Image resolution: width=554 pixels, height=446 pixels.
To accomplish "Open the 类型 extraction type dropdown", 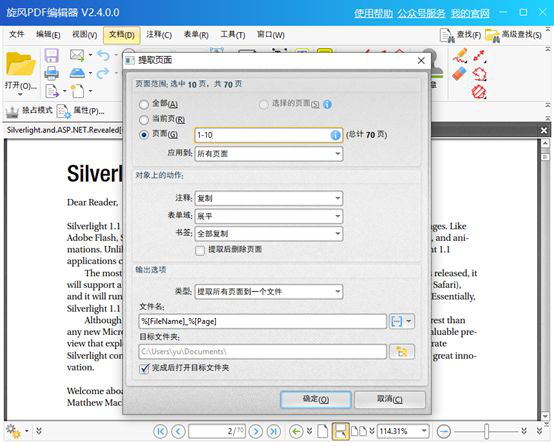I will (269, 292).
